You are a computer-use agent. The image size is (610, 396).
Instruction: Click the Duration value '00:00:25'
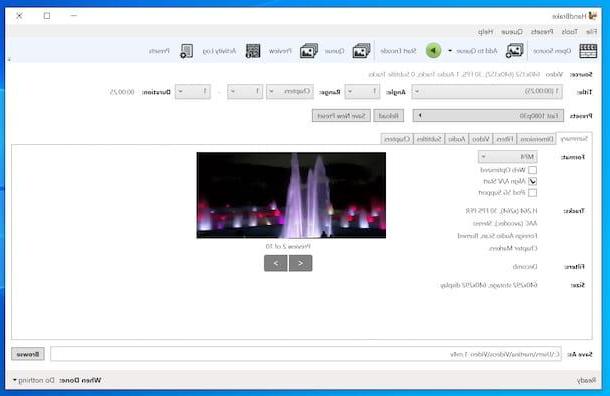pyautogui.click(x=122, y=92)
